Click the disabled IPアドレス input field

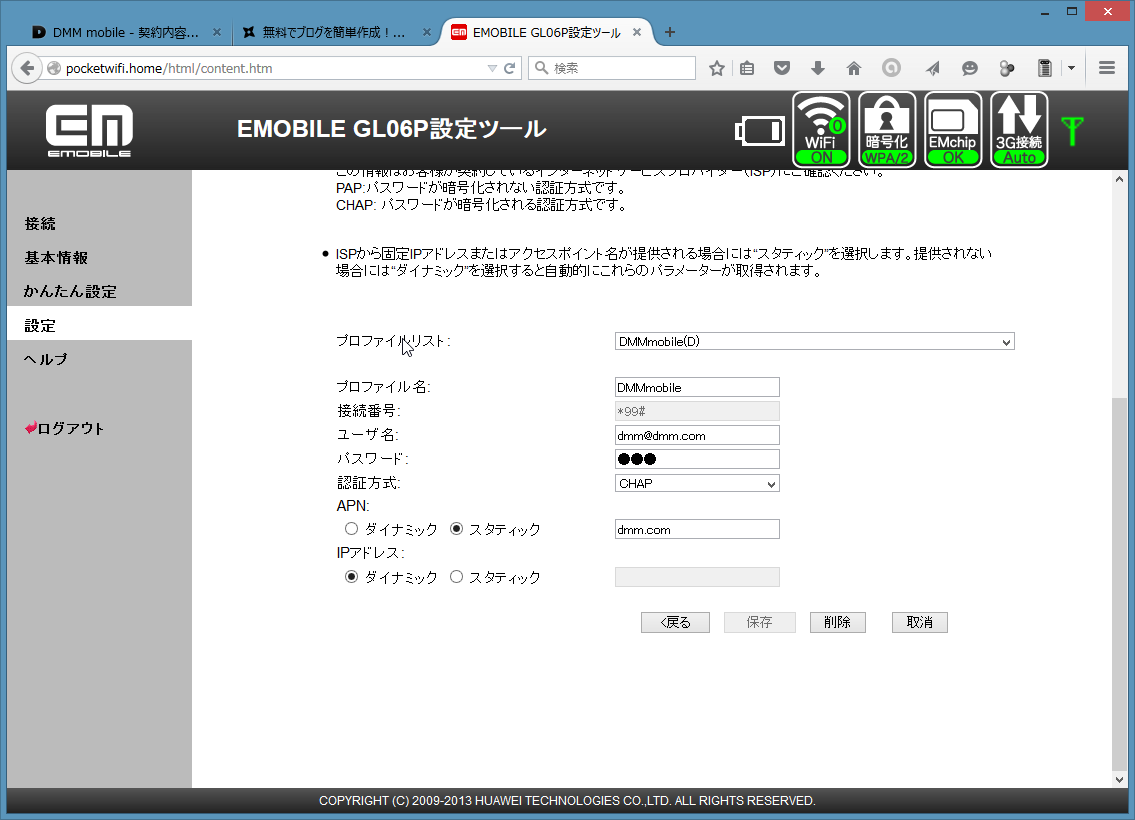pos(697,577)
